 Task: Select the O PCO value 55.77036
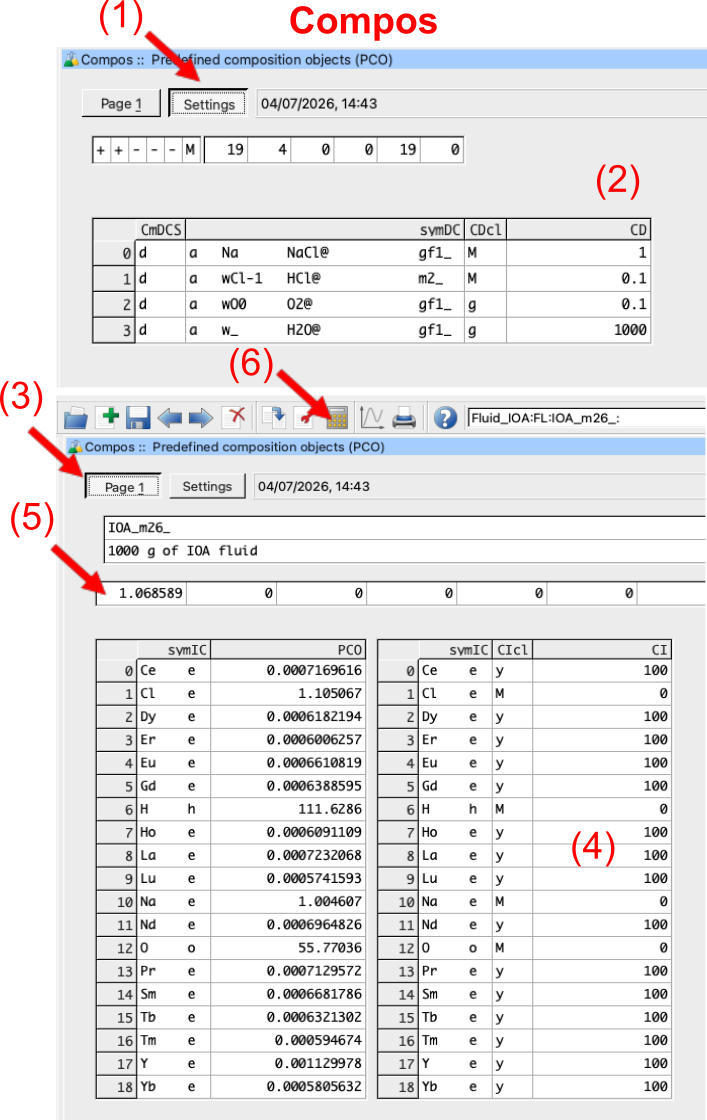pos(288,948)
